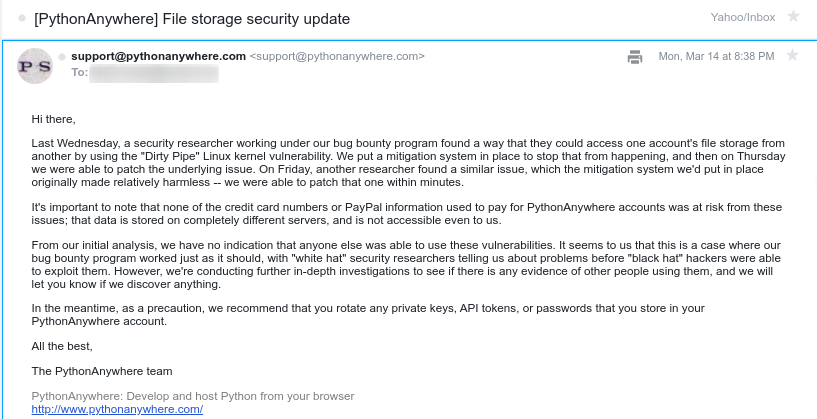Click the File storage security update subject
Screen dimensions: 817x419
[188, 17]
